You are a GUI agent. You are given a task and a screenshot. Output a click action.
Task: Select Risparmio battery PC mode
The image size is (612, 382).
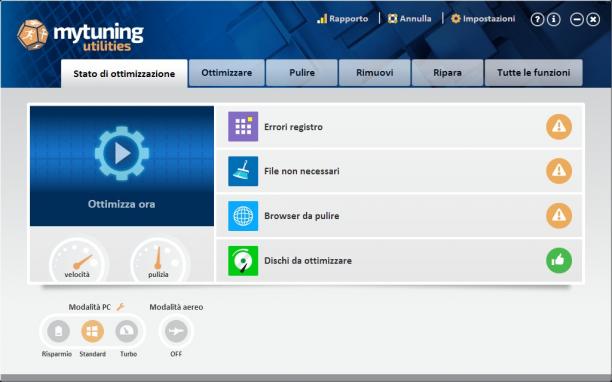(58, 331)
